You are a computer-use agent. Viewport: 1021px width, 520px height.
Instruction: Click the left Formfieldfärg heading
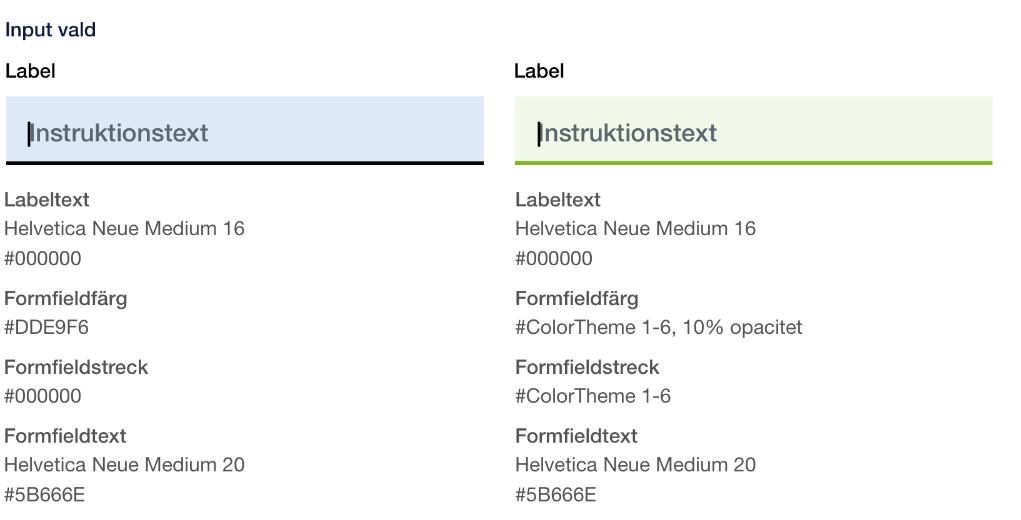[x=66, y=299]
